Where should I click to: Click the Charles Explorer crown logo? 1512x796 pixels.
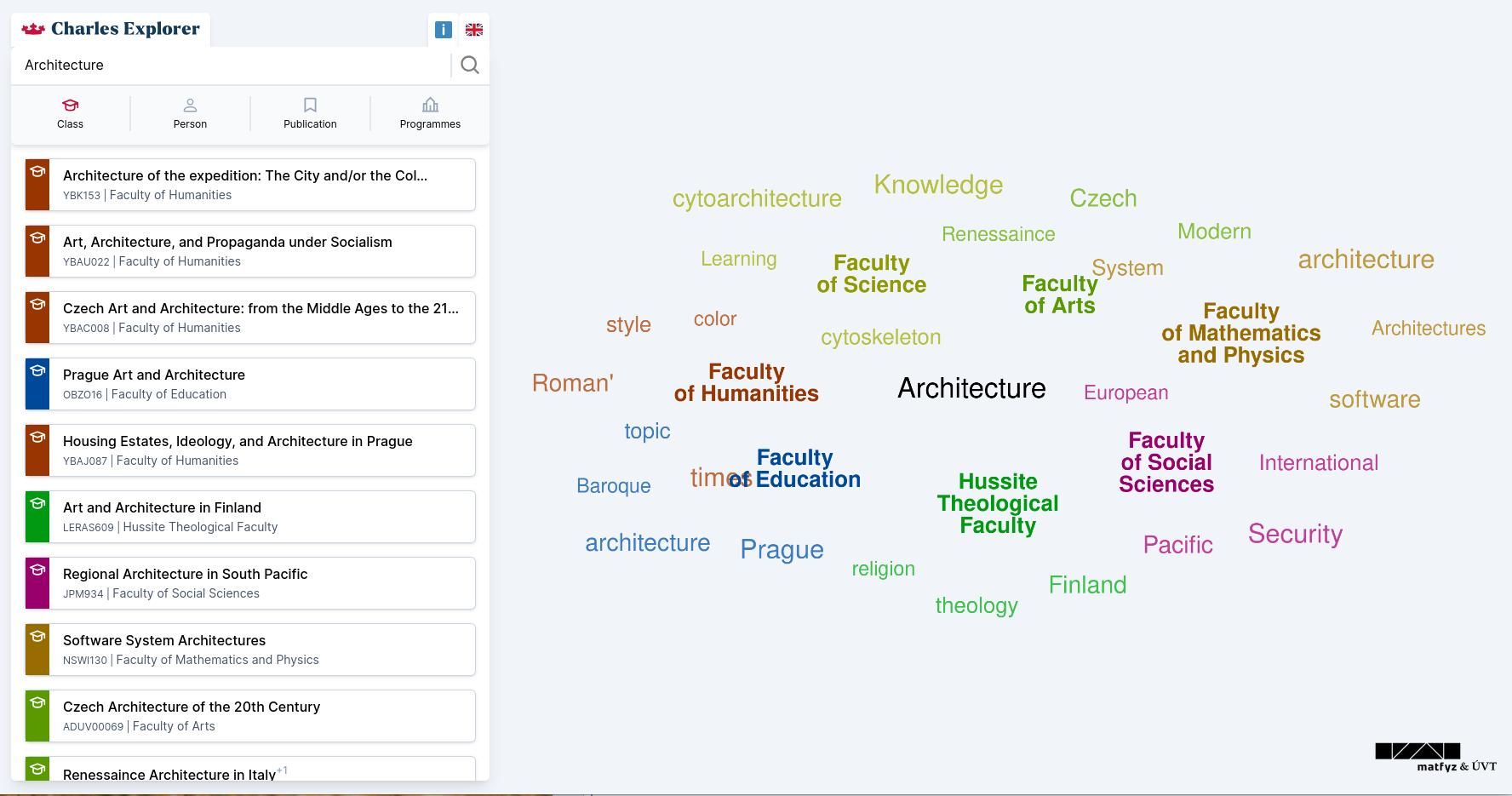33,29
